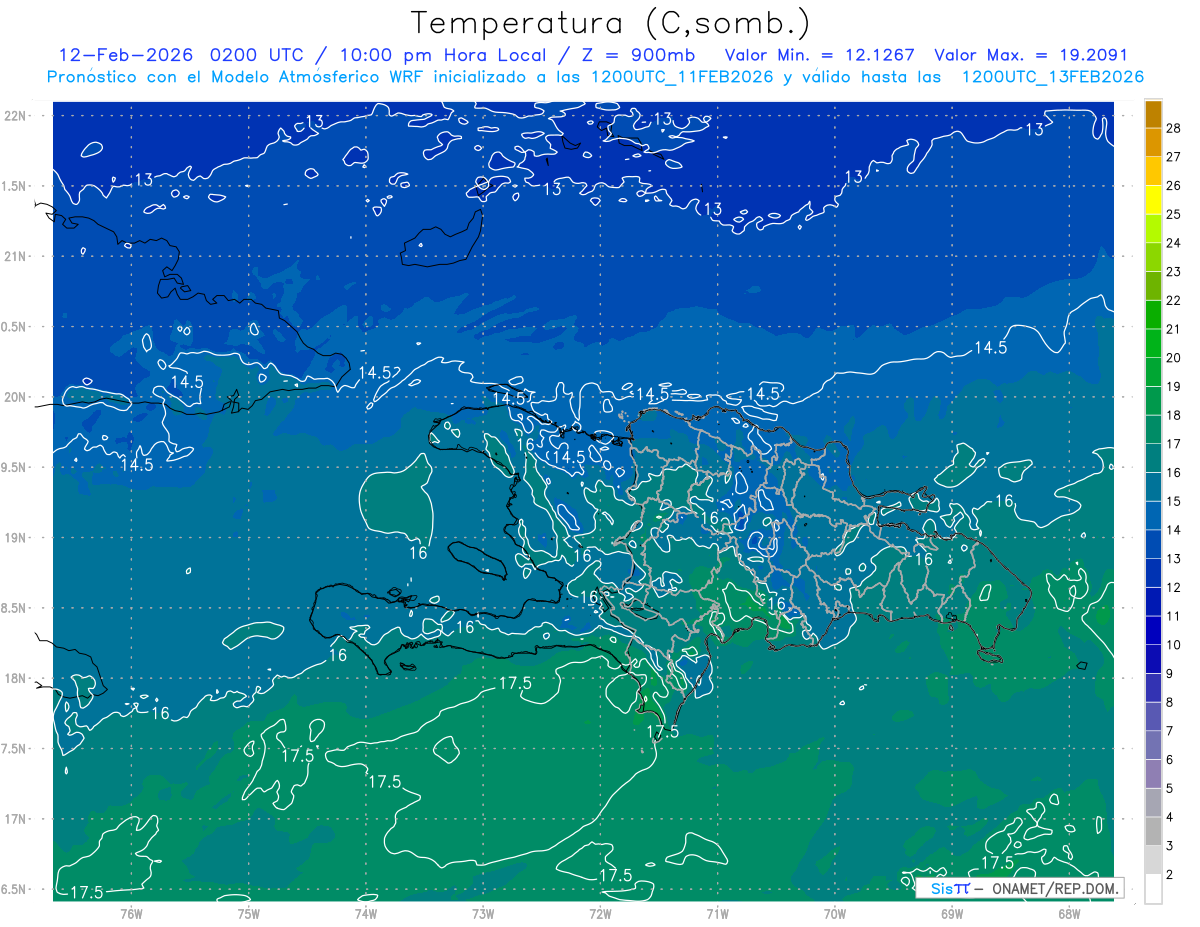1200x927 pixels.
Task: Click the valid-until time "1200UTC_13FEB2026"
Action: [1053, 77]
